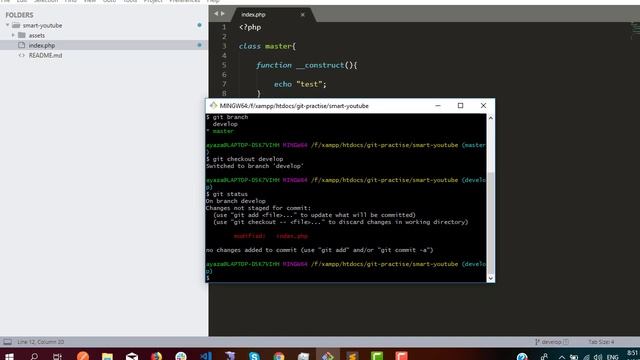Click the last terminal prompt line
The image size is (640, 360).
208,278
